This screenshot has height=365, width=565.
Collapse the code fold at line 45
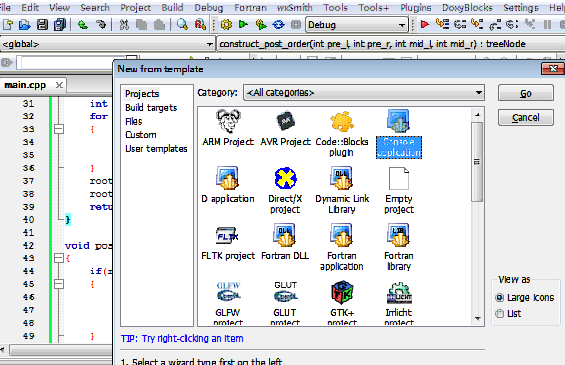(x=59, y=284)
